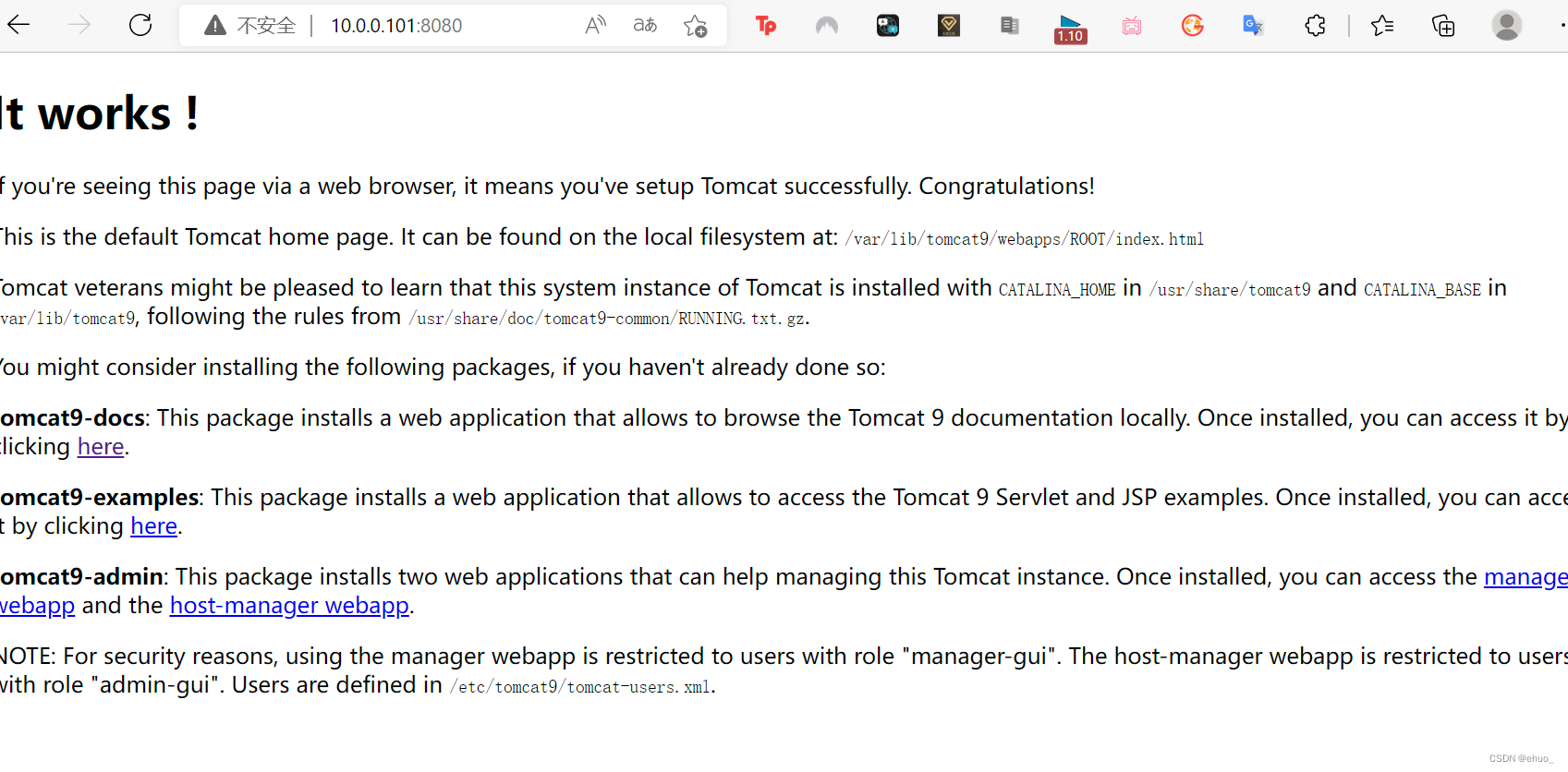Viewport: 1568px width, 772px height.
Task: Open the translate page icon in address bar
Action: tap(645, 25)
